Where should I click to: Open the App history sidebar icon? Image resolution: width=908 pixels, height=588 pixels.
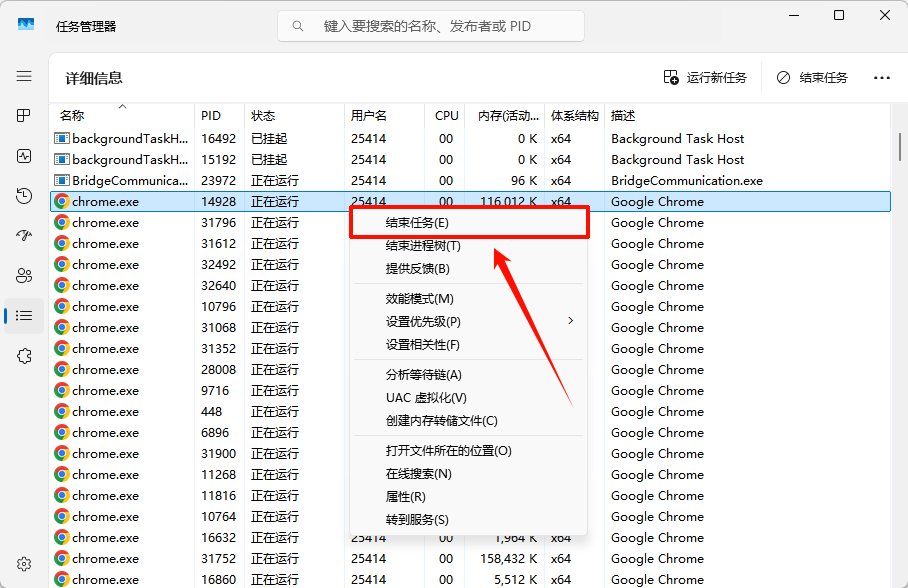coord(23,196)
